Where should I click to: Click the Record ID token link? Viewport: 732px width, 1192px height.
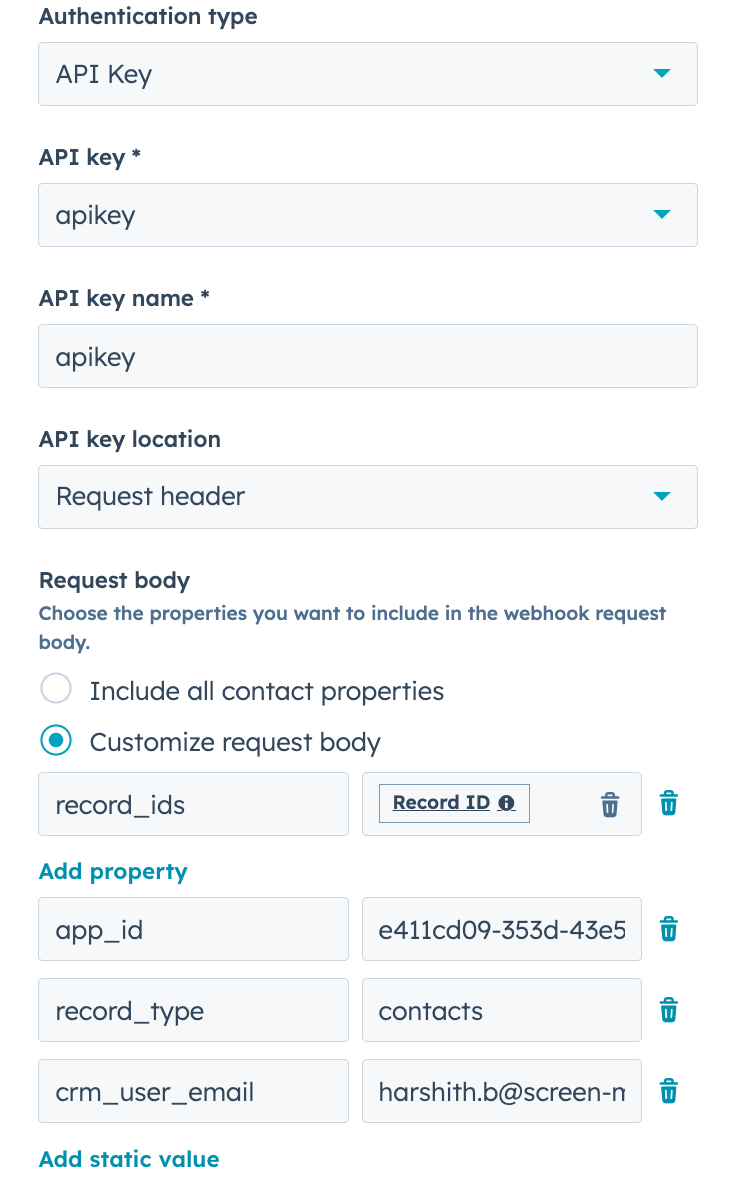(442, 803)
